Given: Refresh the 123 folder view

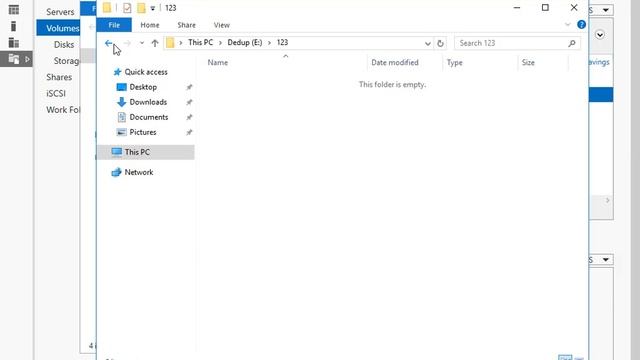Looking at the screenshot, I should (x=440, y=43).
